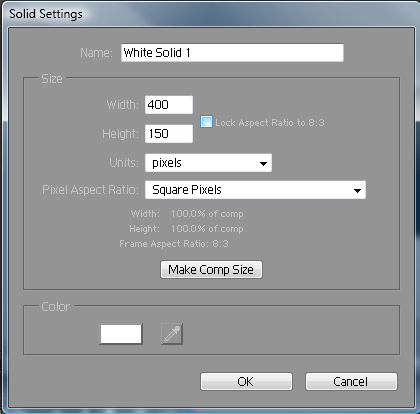Viewport: 420px width, 414px height.
Task: Click the Name field containing White Solid 1
Action: (232, 53)
